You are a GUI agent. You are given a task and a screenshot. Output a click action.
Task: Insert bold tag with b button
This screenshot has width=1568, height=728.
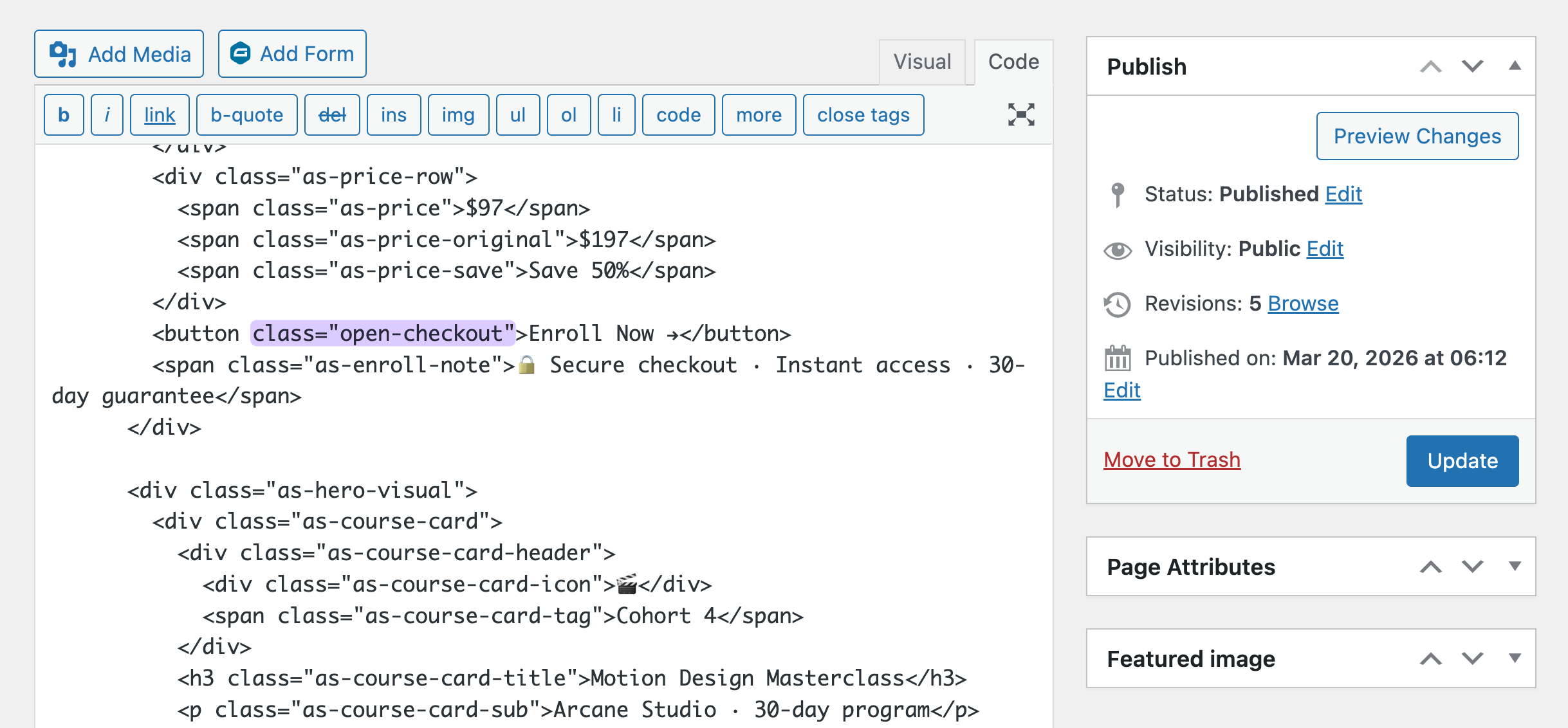pyautogui.click(x=64, y=115)
